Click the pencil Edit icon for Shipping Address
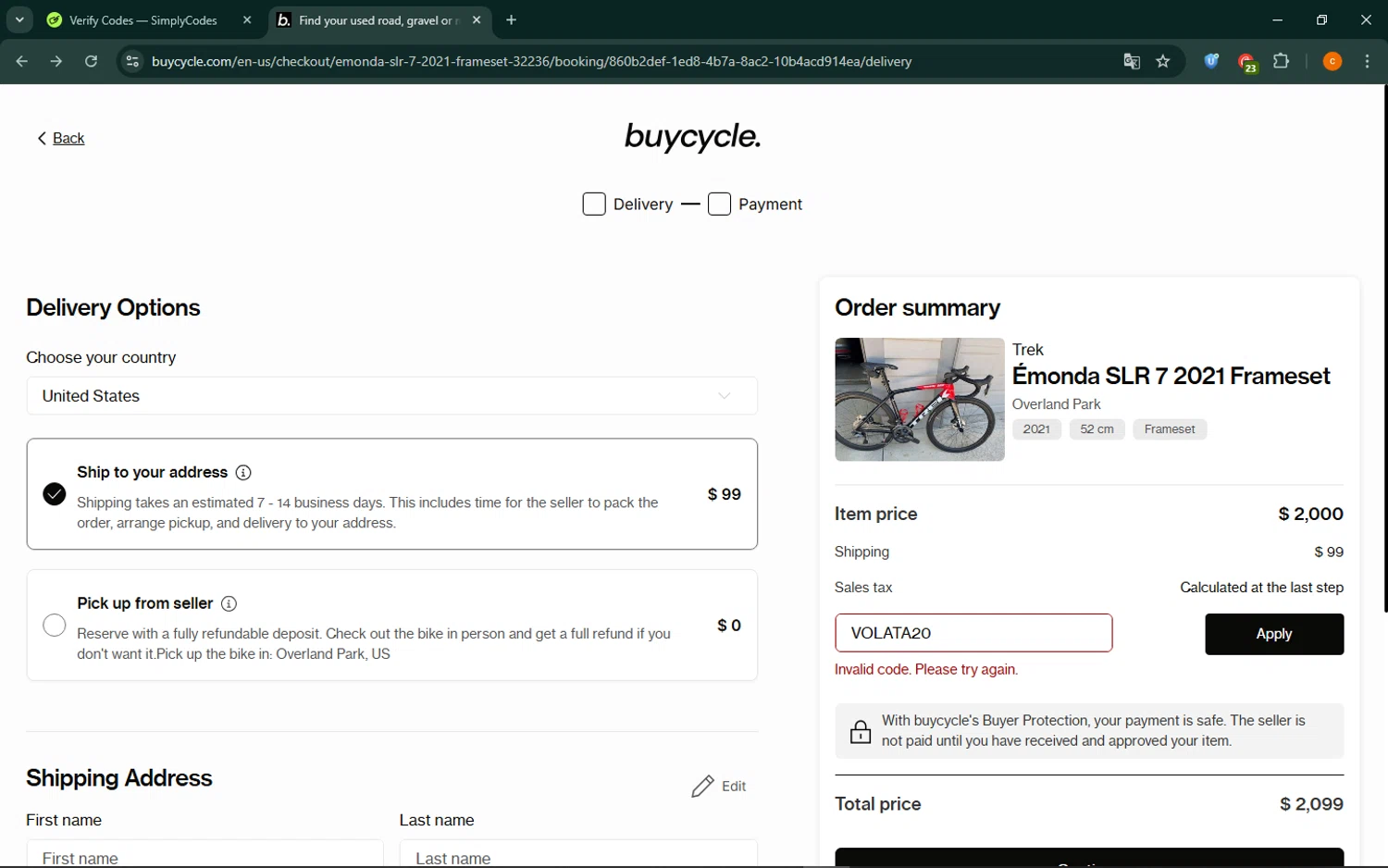This screenshot has width=1388, height=868. click(703, 787)
